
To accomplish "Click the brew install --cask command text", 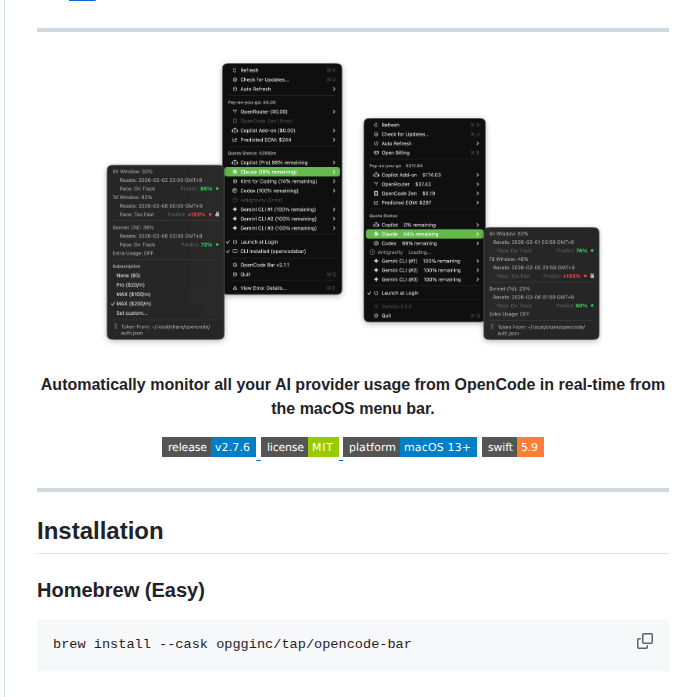I will [232, 644].
